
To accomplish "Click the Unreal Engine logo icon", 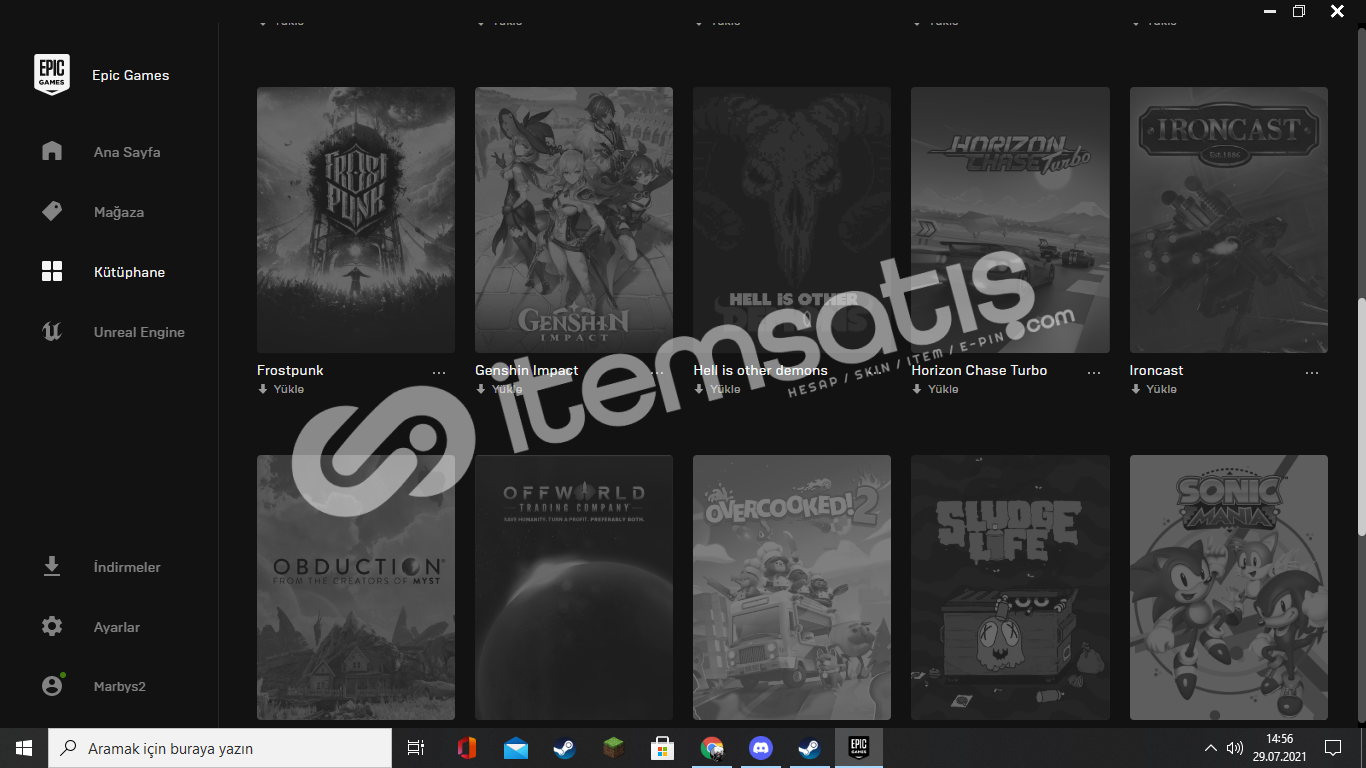I will (x=52, y=331).
